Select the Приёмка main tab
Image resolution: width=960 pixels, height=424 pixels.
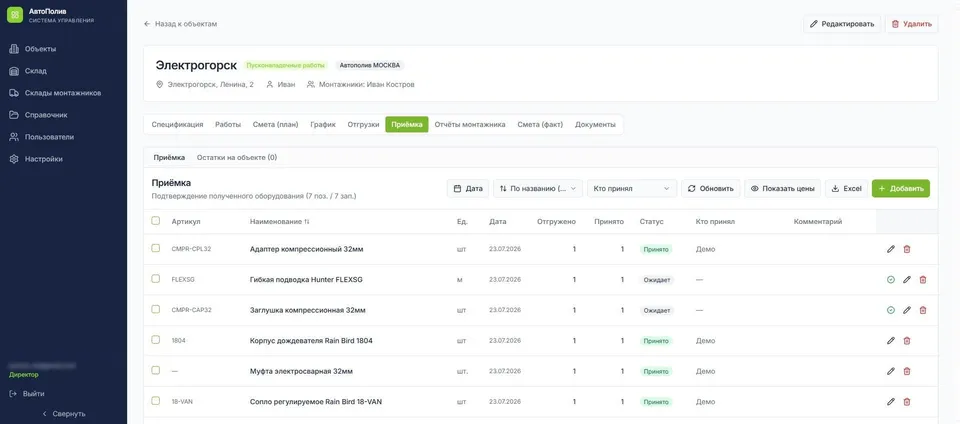[407, 124]
